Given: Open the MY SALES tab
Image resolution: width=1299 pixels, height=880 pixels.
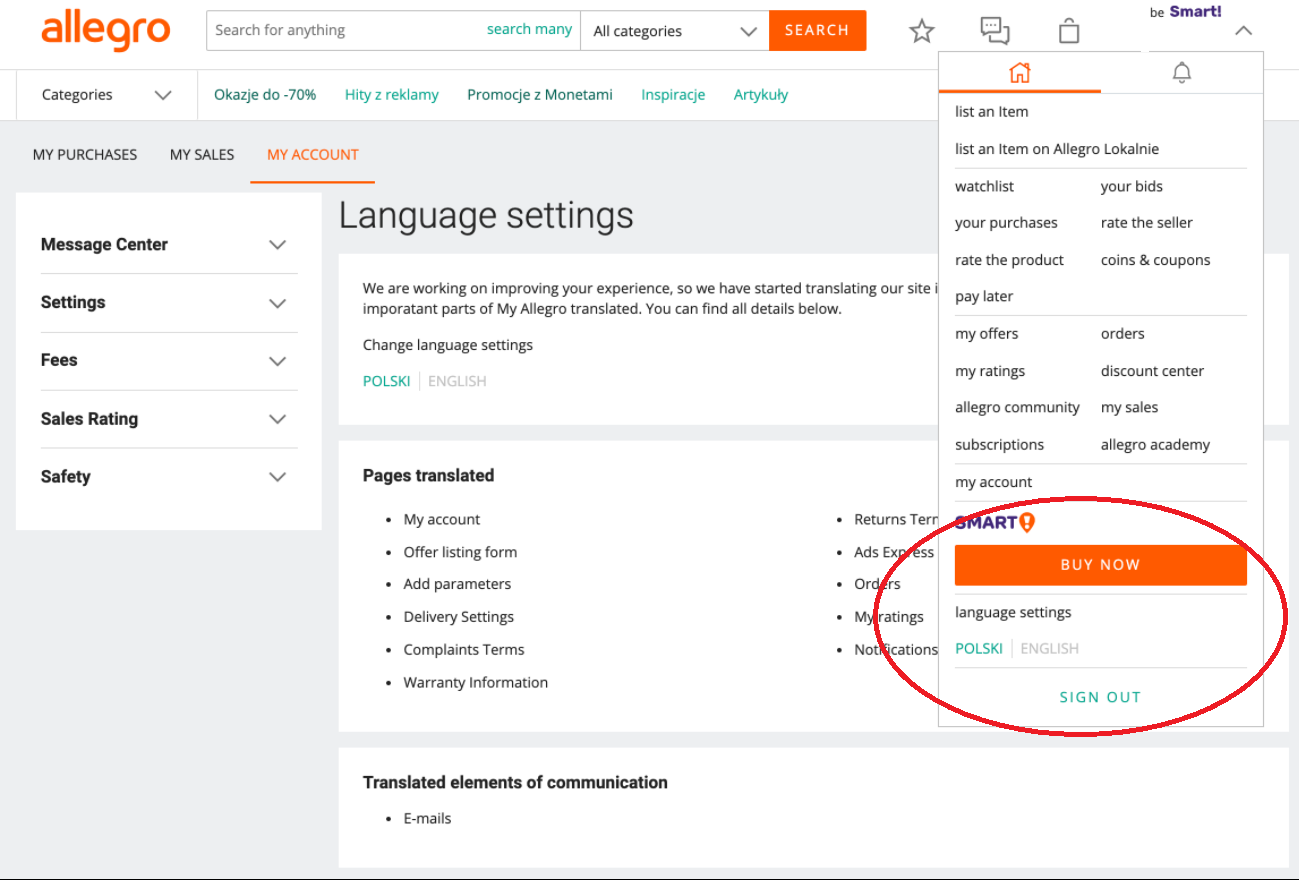Looking at the screenshot, I should [202, 155].
